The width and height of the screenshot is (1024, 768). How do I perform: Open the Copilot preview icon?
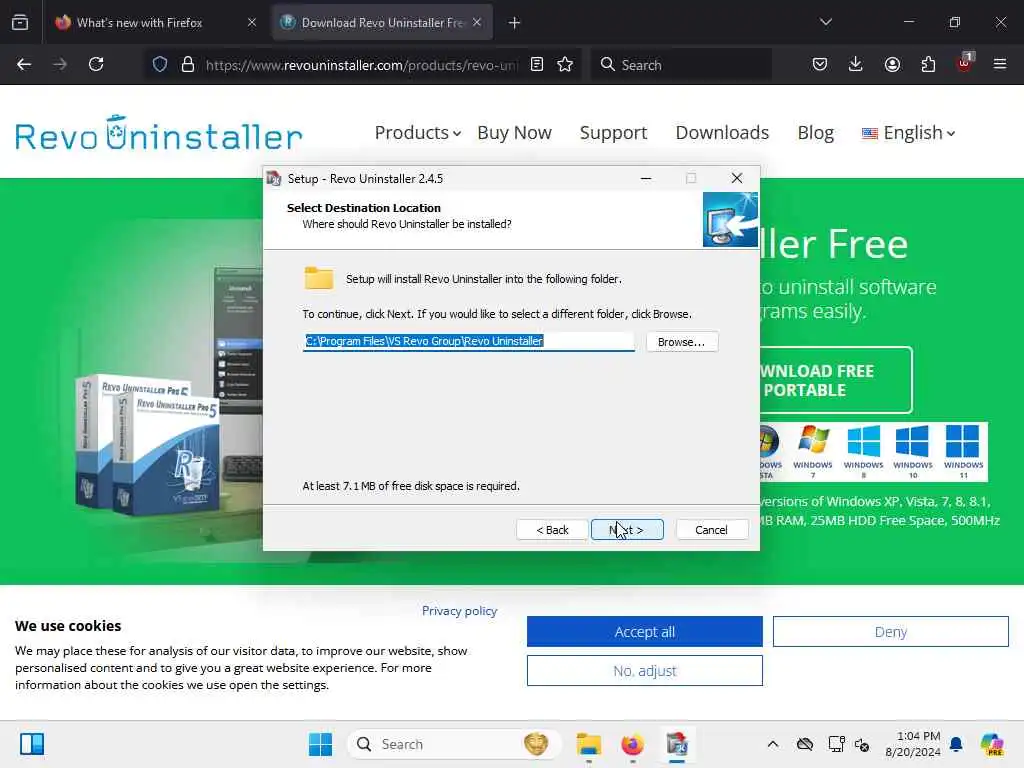(992, 744)
